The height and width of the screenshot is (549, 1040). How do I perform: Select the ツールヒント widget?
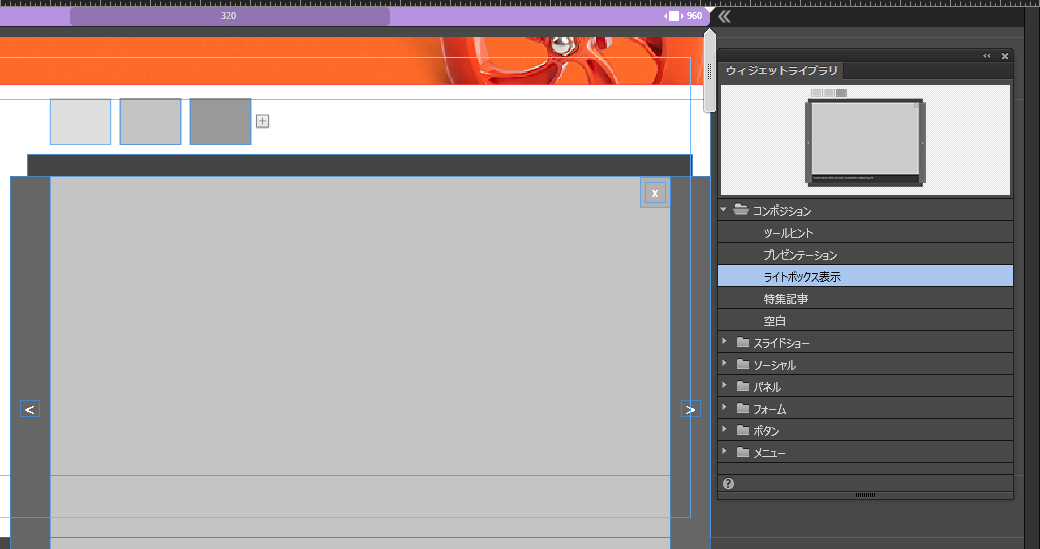coord(866,233)
